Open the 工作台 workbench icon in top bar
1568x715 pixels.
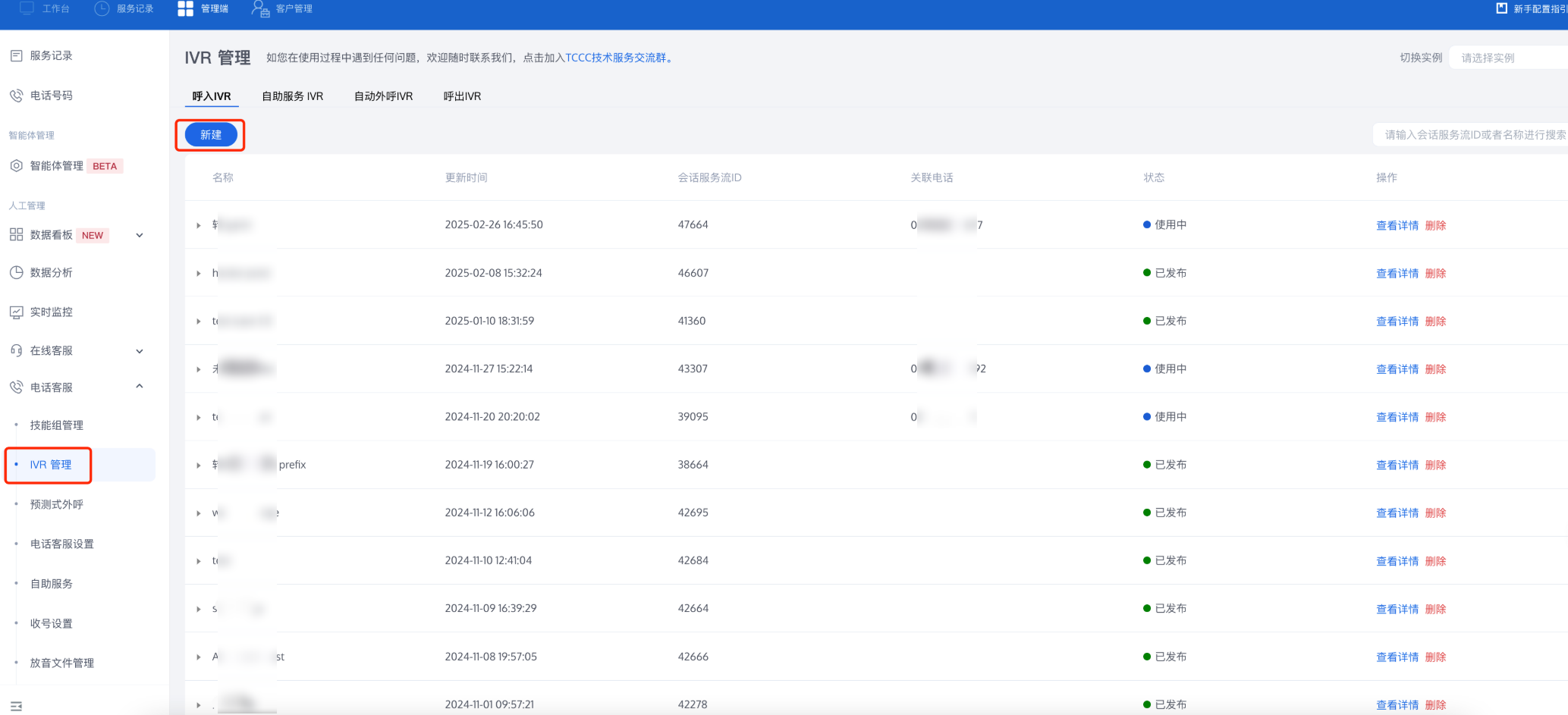point(27,8)
